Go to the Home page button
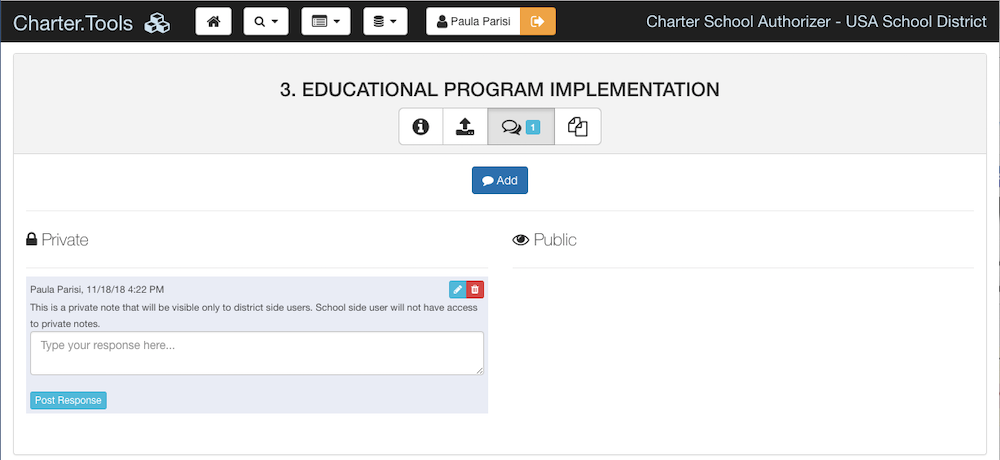1000x460 pixels. point(214,21)
